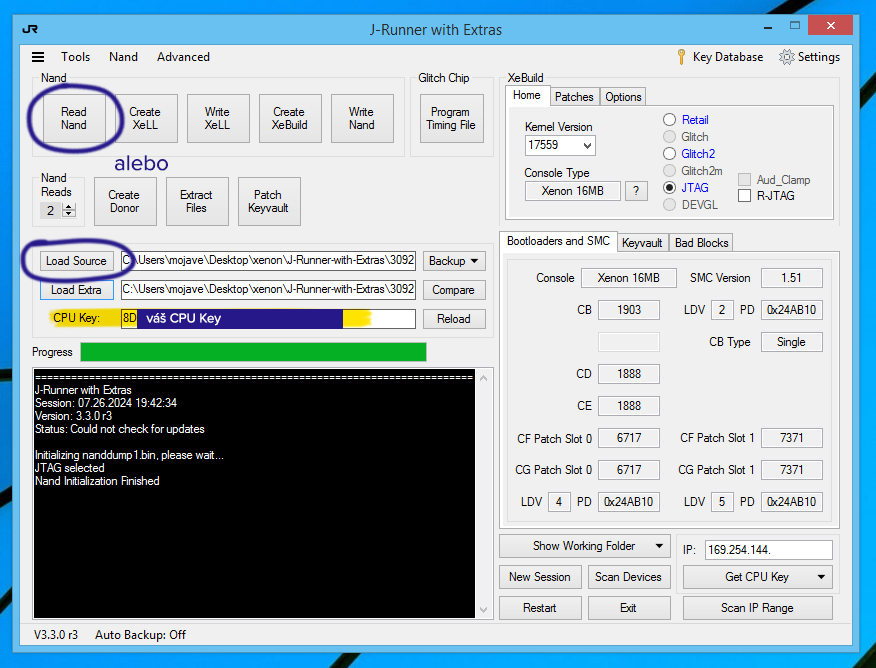The height and width of the screenshot is (668, 876).
Task: Switch to the Bad Blocks tab
Action: [x=701, y=243]
